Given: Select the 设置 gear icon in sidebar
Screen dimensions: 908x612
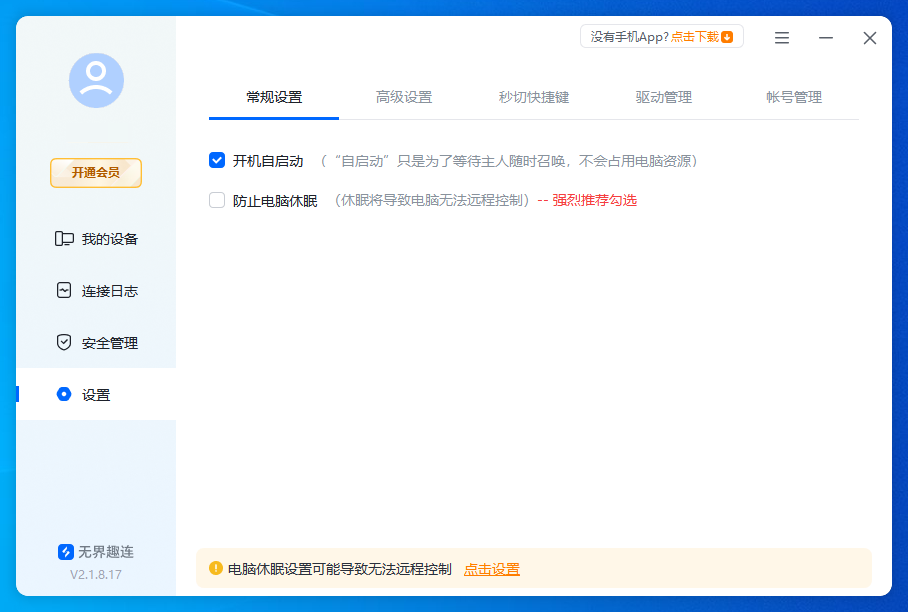Looking at the screenshot, I should tap(62, 394).
